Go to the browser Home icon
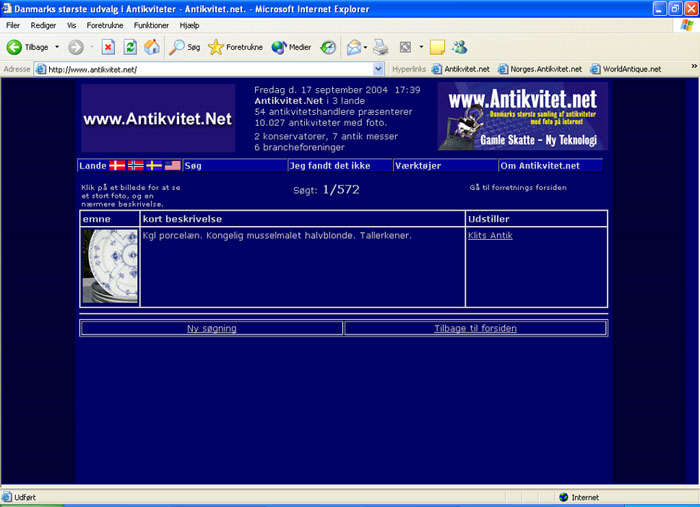Screen dimensions: 700x507 click(x=151, y=47)
